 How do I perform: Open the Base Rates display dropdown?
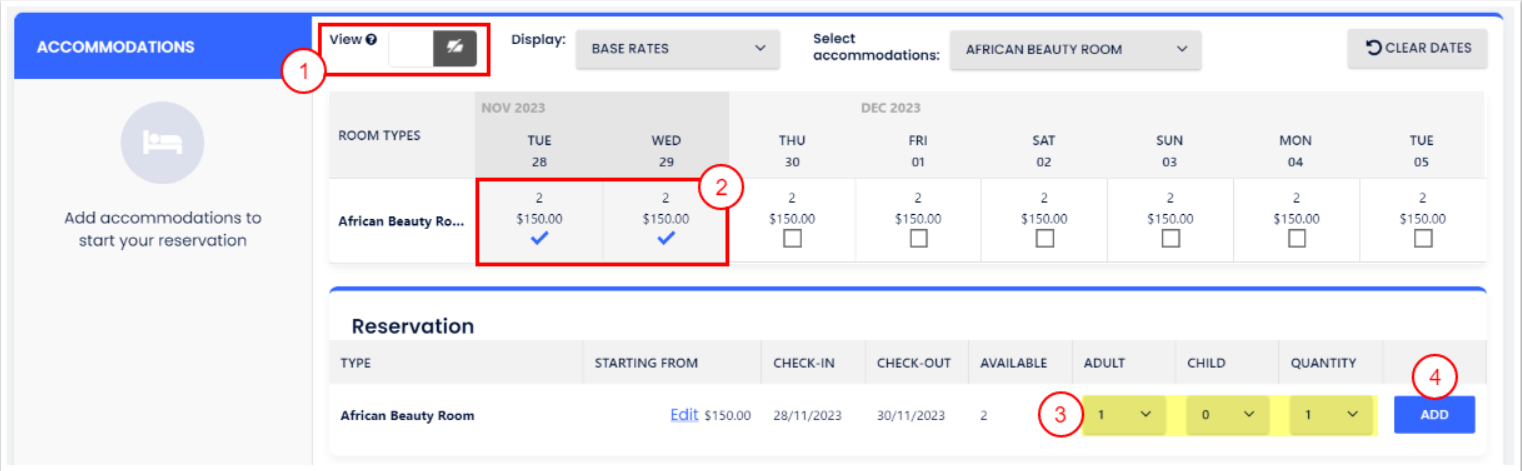click(677, 49)
